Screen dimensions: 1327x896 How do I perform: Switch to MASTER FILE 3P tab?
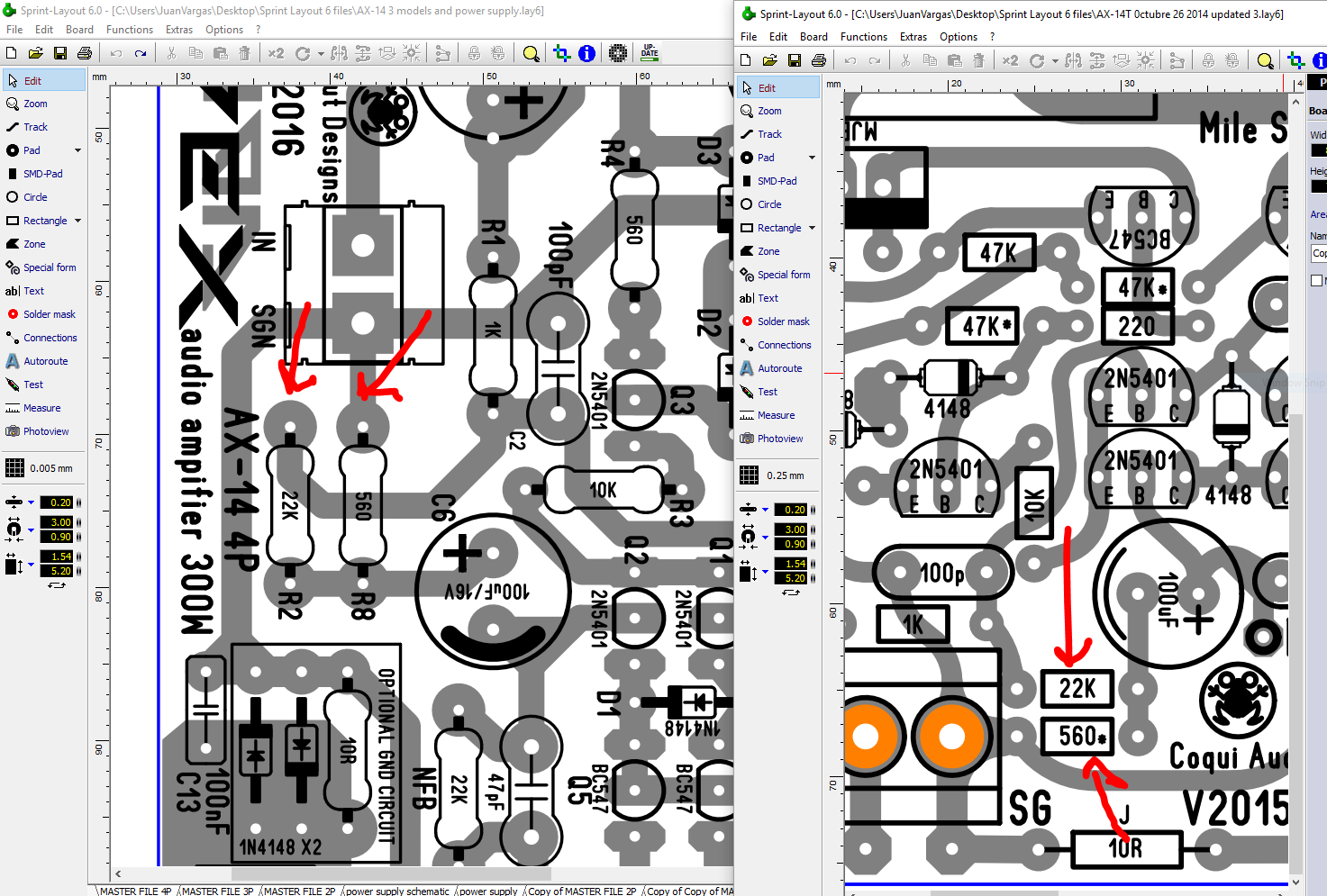click(x=217, y=891)
